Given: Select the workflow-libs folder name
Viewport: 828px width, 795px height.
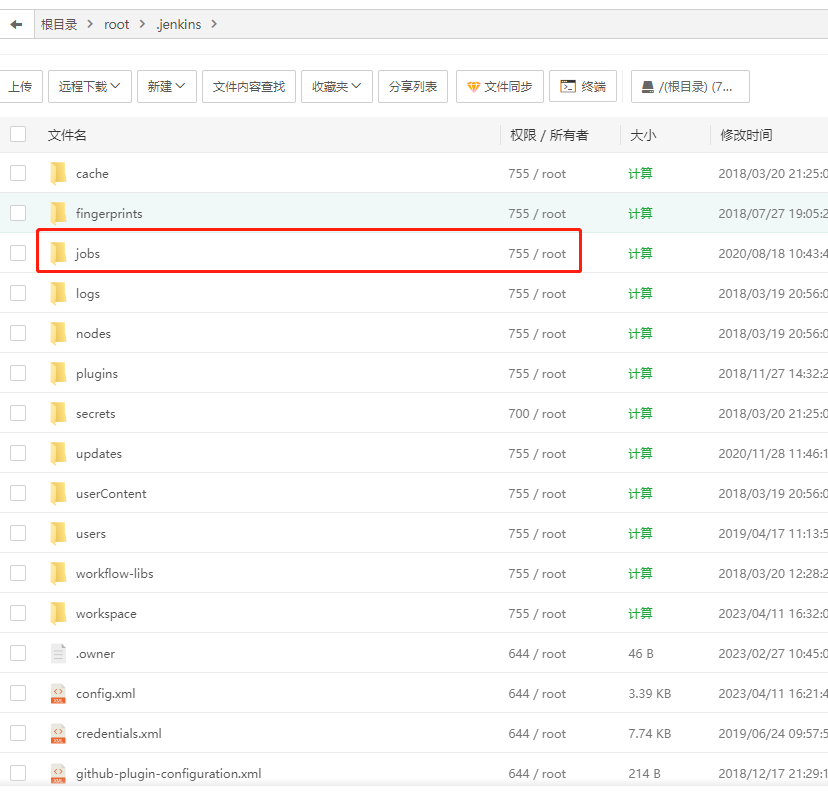Looking at the screenshot, I should (x=115, y=573).
